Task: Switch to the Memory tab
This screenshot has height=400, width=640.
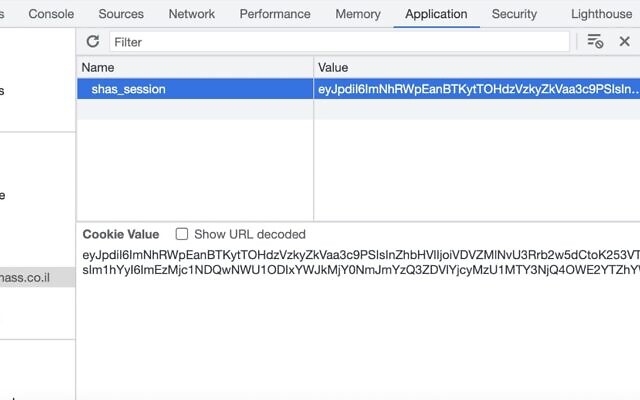Action: tap(358, 14)
